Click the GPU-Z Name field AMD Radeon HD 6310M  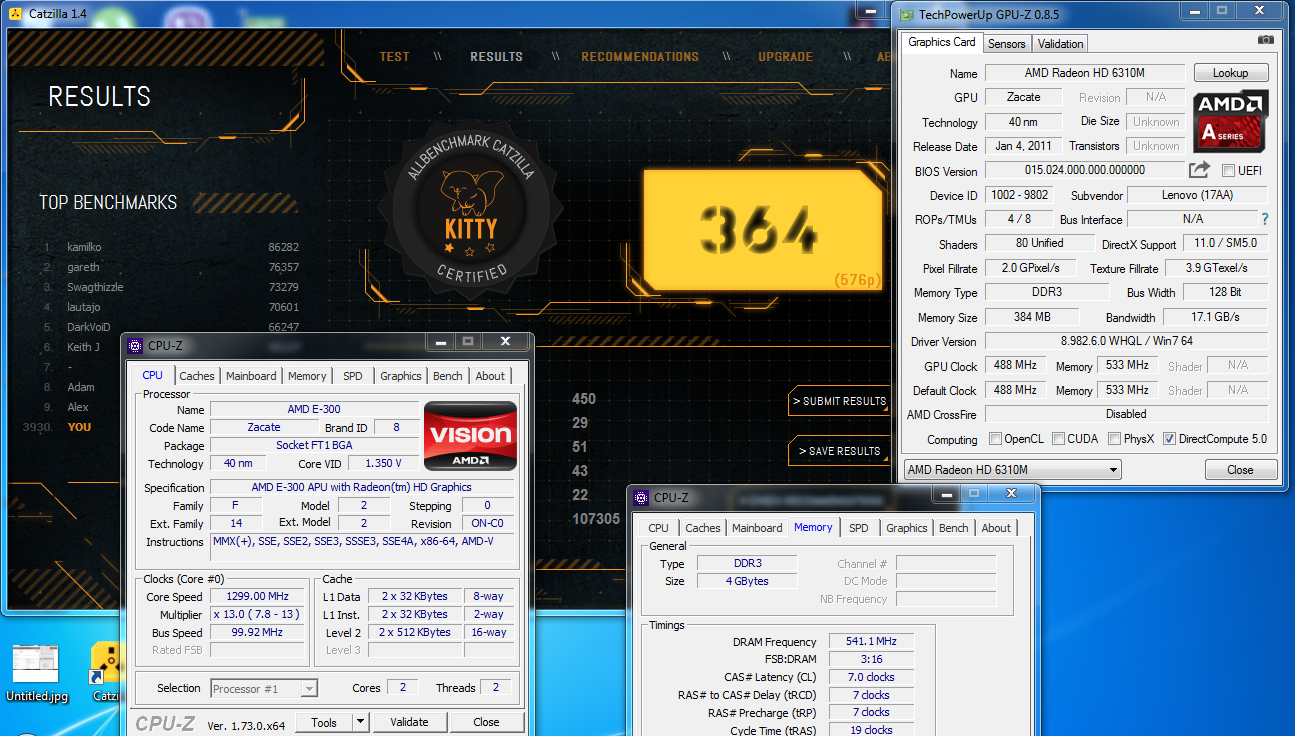coord(1086,73)
